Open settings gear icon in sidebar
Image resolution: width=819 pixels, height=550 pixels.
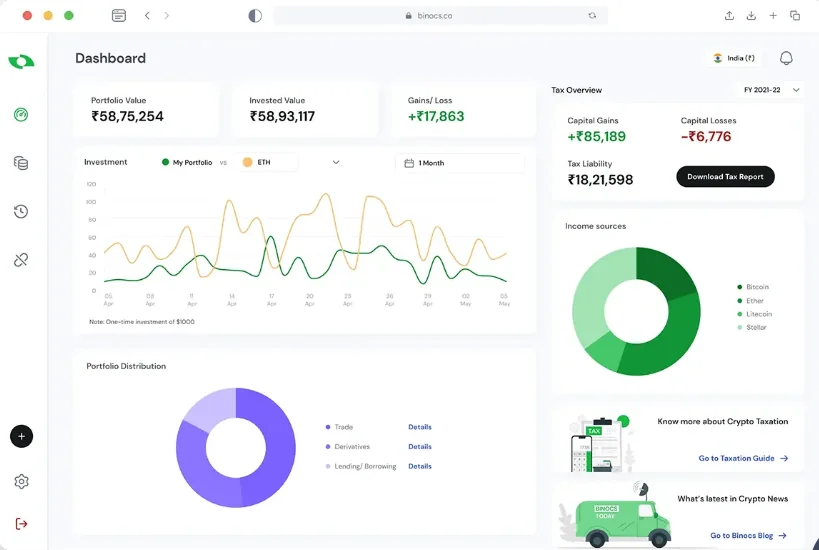[x=21, y=482]
